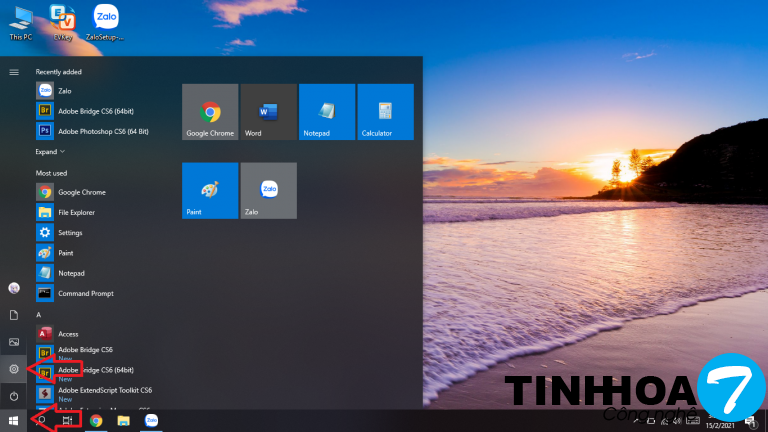Open This PC desktop shortcut
768x432 pixels.
[19, 22]
